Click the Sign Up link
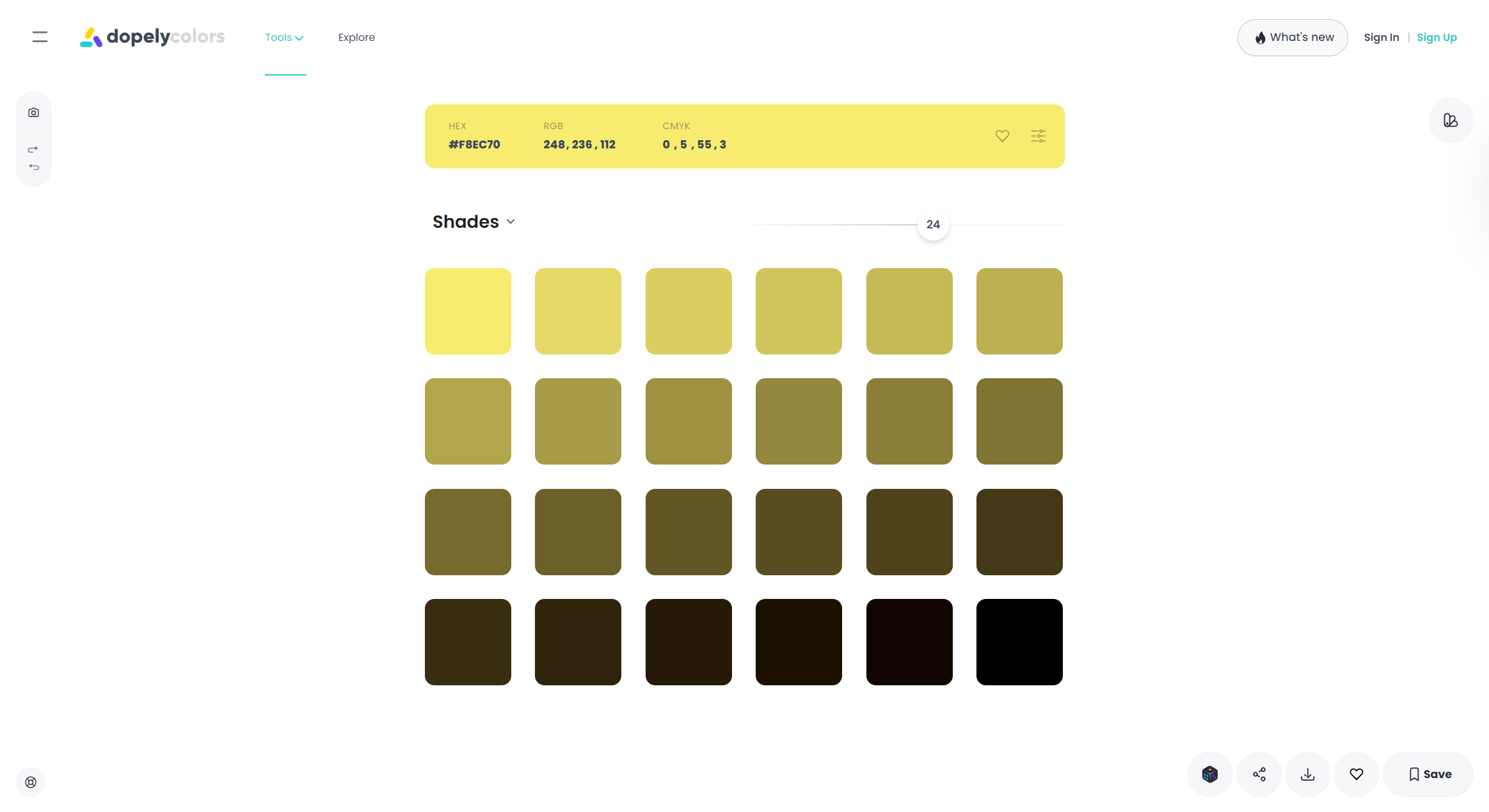Screen dimensions: 1489x812 [x=1437, y=38]
